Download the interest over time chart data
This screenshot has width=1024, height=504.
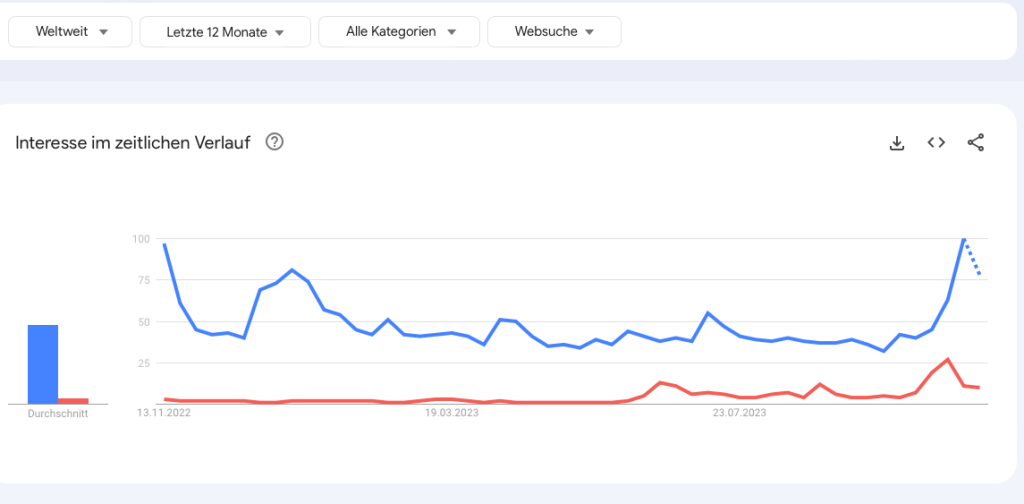[x=897, y=143]
